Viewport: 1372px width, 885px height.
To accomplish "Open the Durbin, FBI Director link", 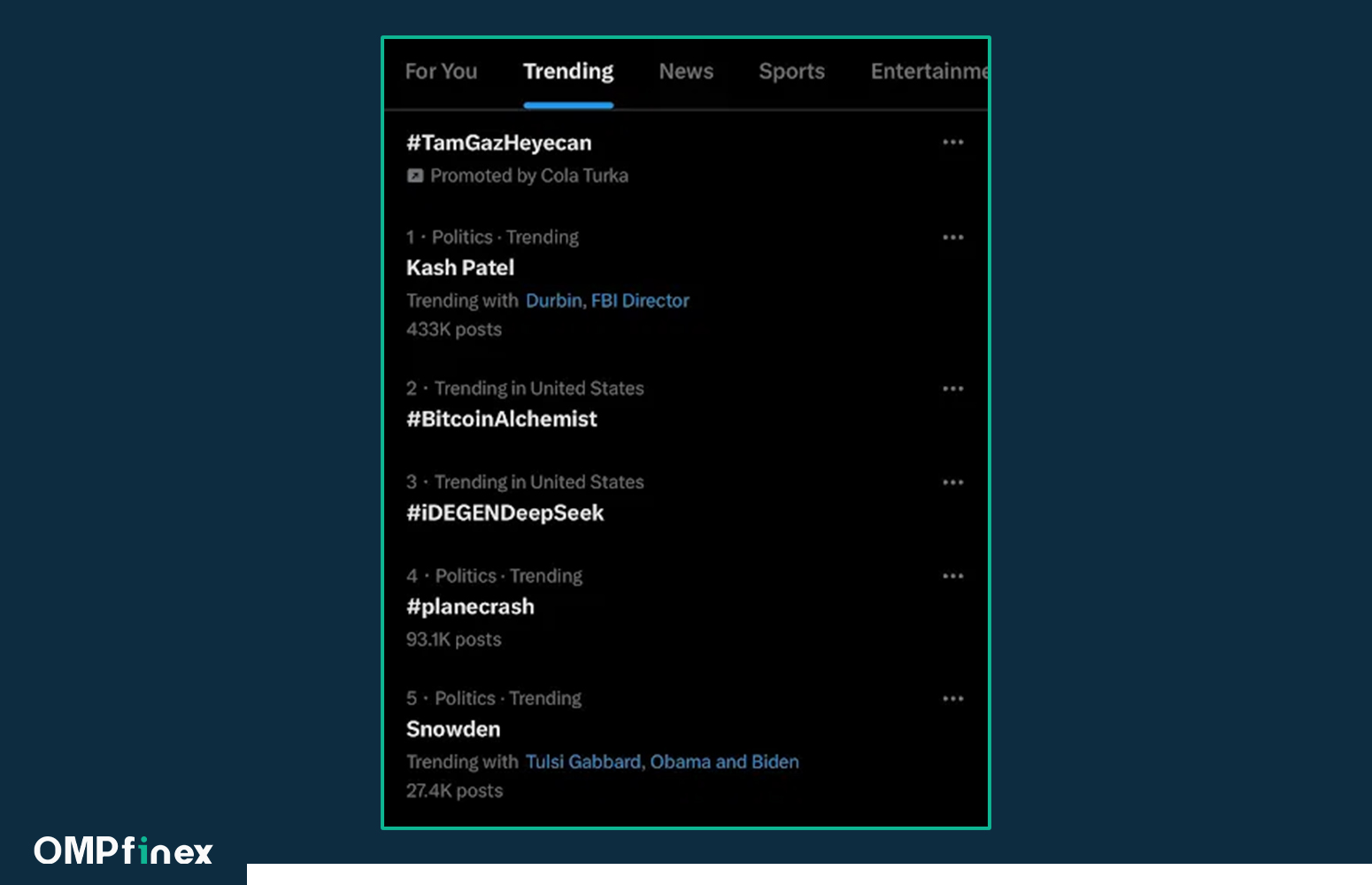I will [607, 301].
